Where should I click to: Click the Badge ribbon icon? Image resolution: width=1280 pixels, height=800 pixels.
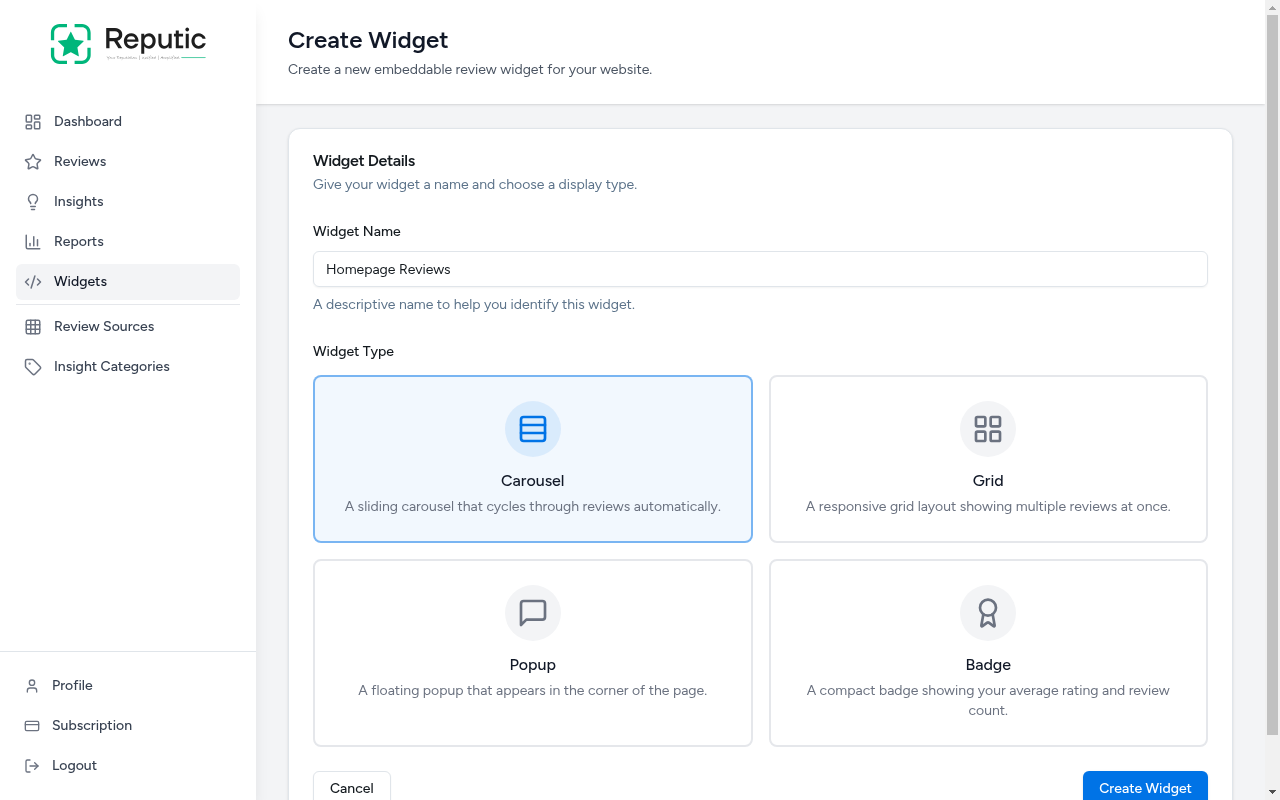[x=987, y=612]
